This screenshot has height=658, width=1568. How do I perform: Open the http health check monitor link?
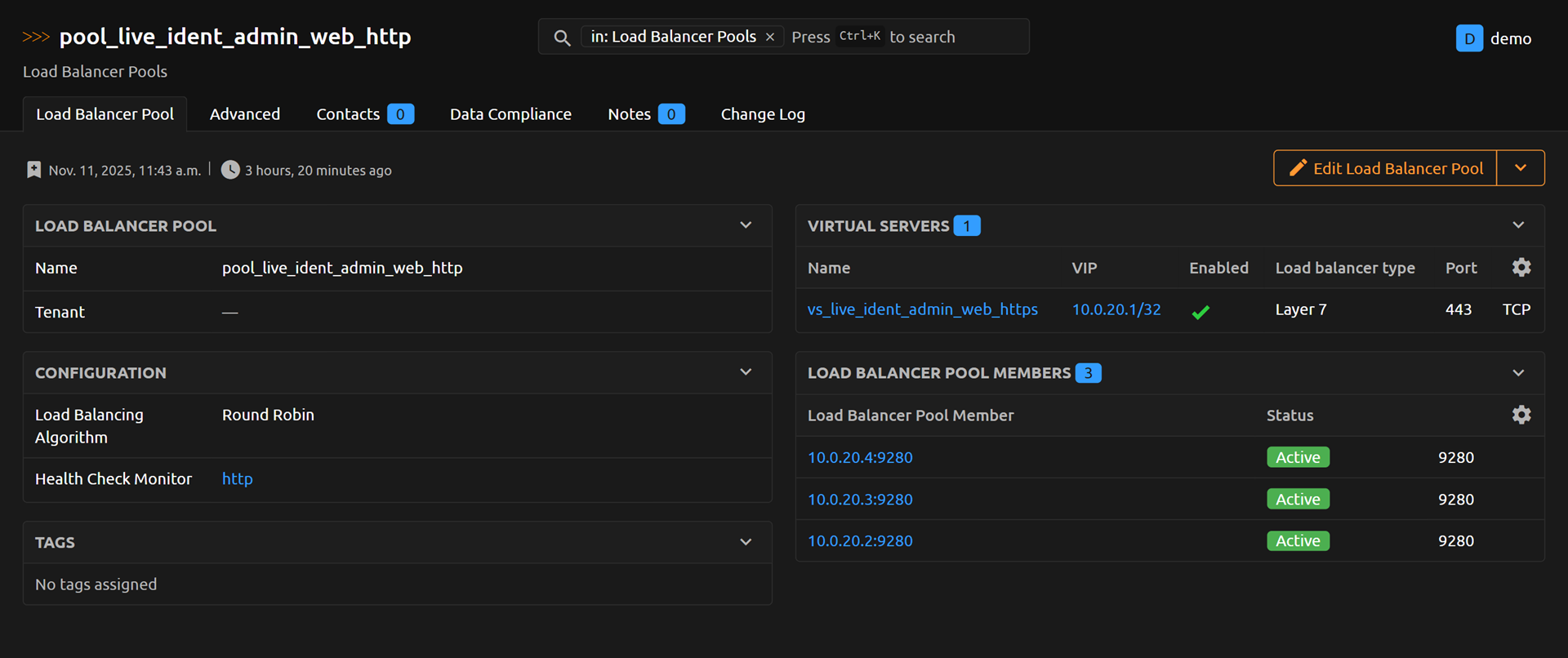[237, 479]
